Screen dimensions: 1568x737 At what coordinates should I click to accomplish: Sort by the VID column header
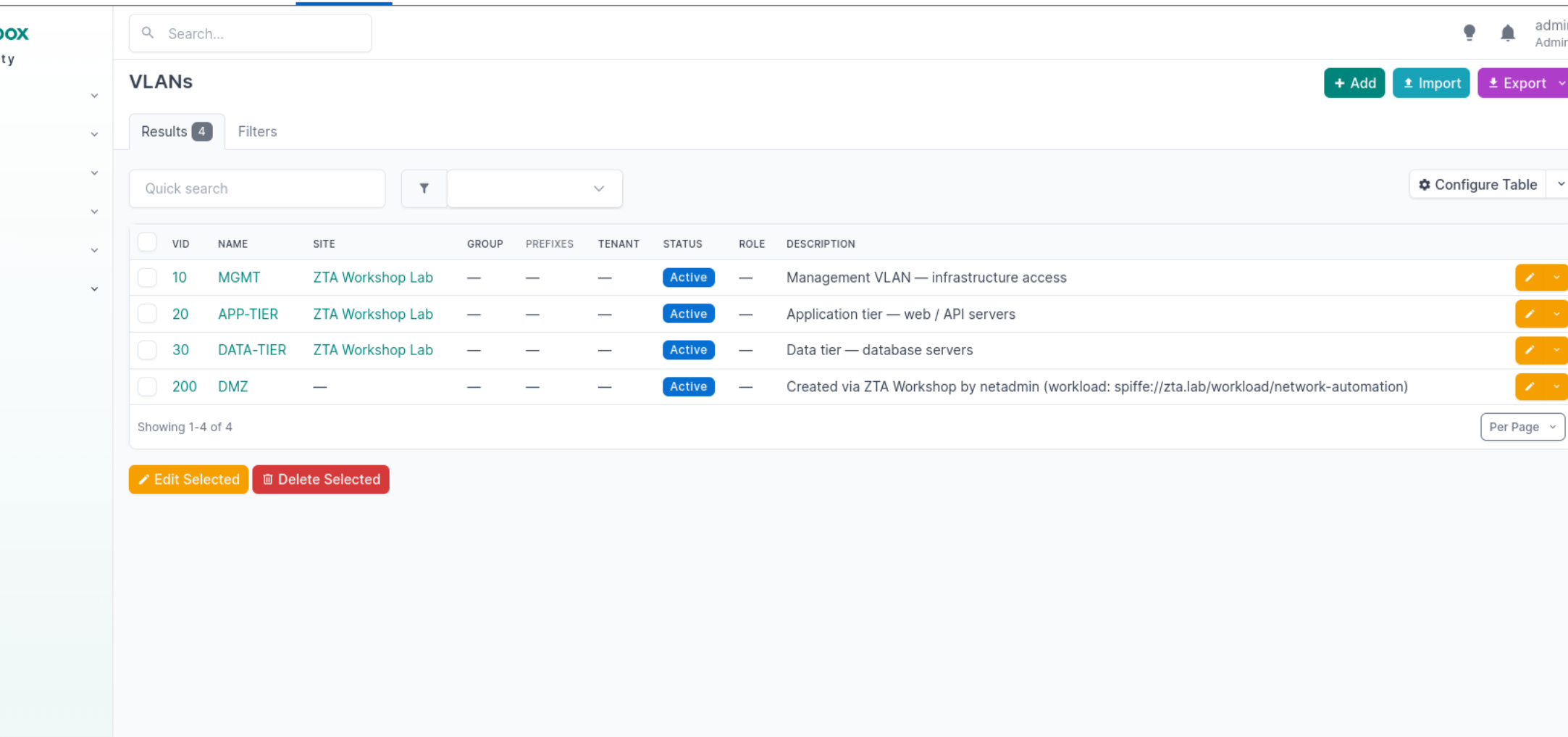180,243
